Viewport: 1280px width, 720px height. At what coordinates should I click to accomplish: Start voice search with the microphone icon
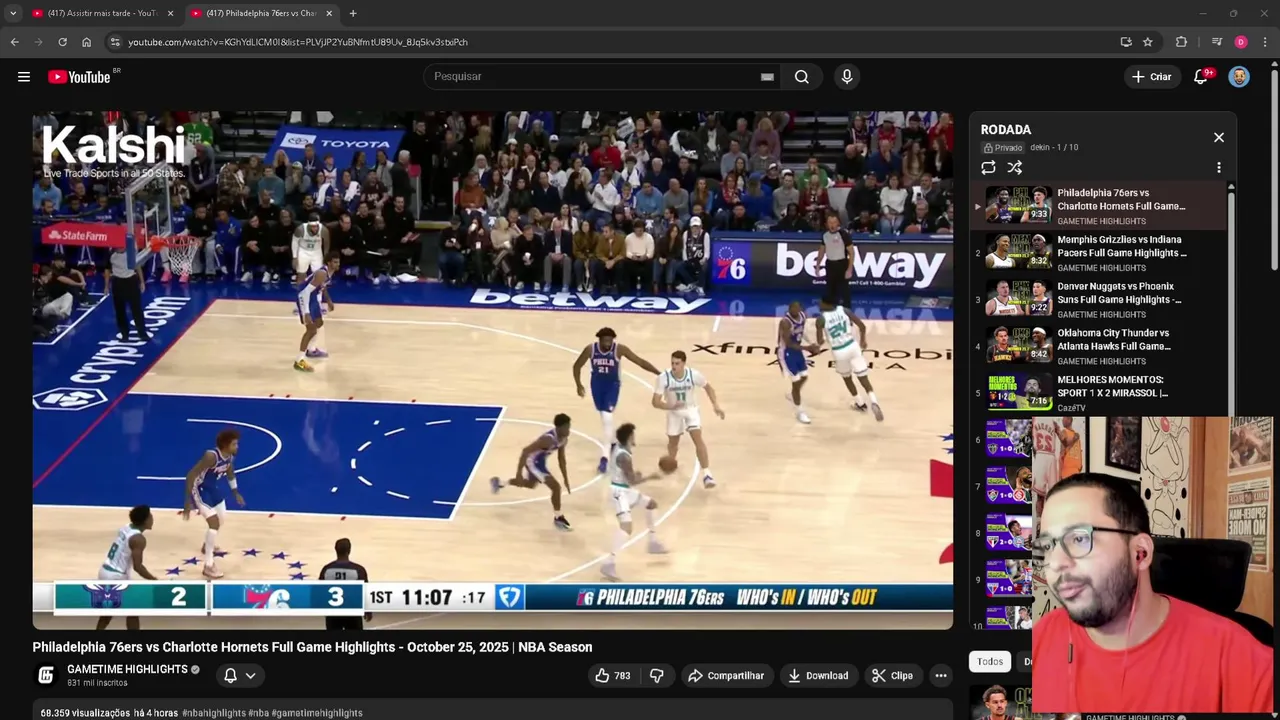[847, 77]
